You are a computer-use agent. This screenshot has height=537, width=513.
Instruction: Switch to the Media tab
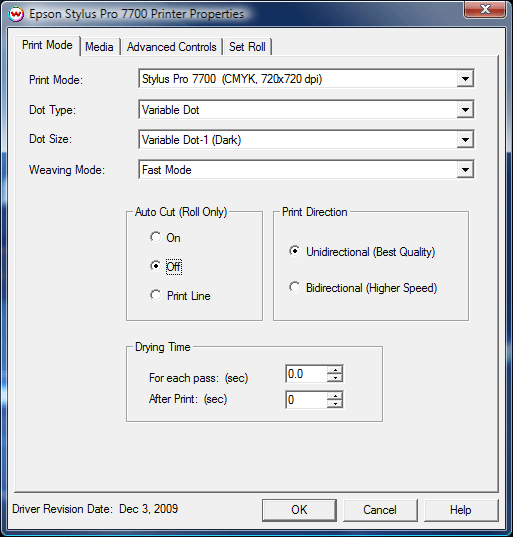[x=99, y=47]
